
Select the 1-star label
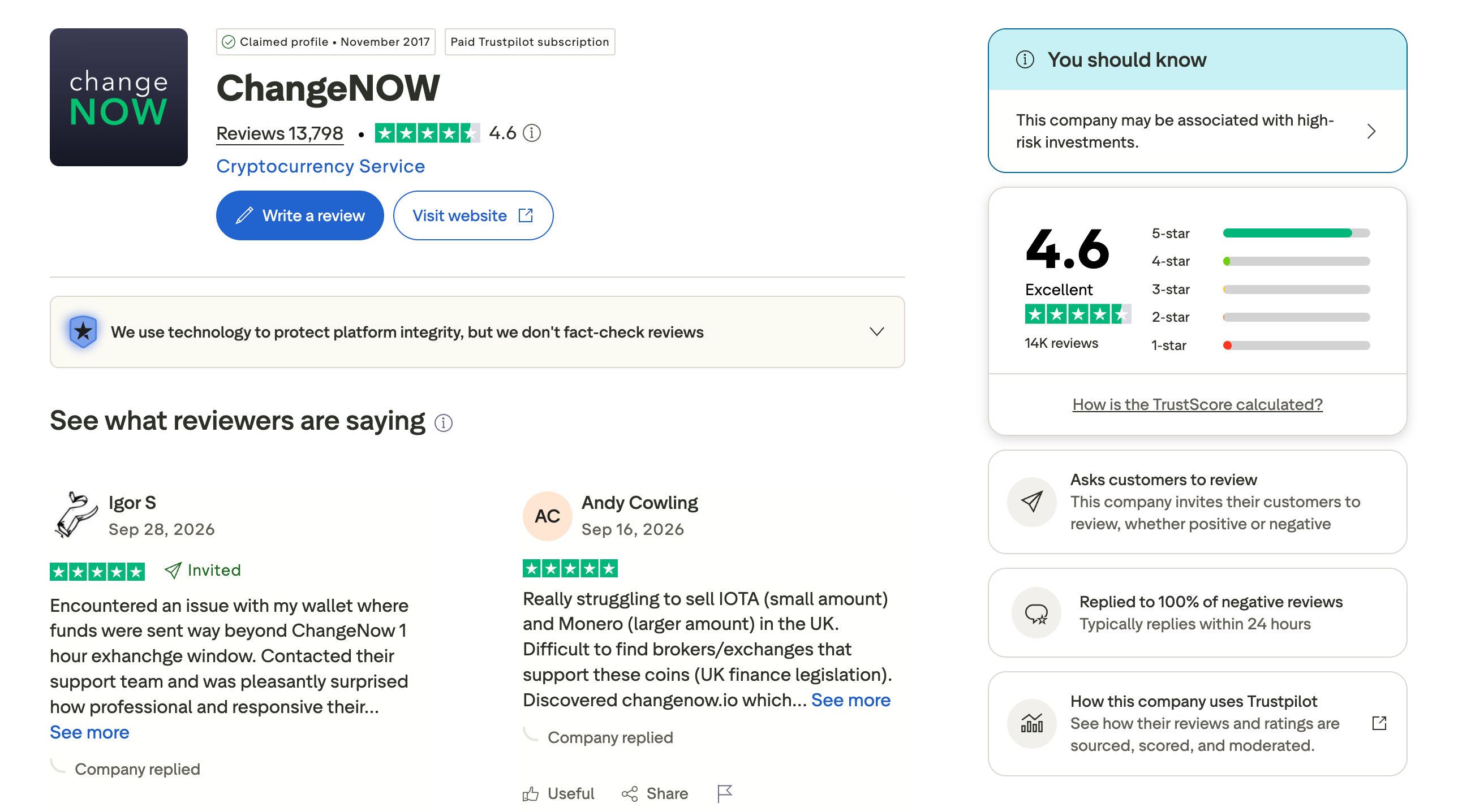pyautogui.click(x=1168, y=345)
